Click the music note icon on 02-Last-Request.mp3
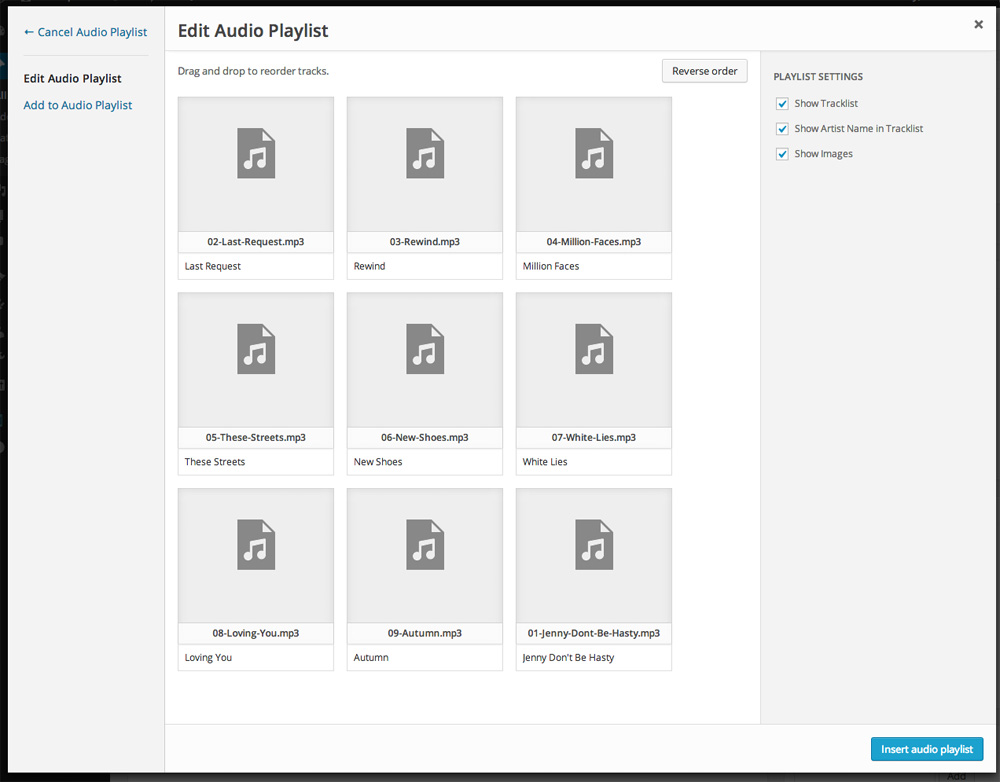 (x=255, y=154)
